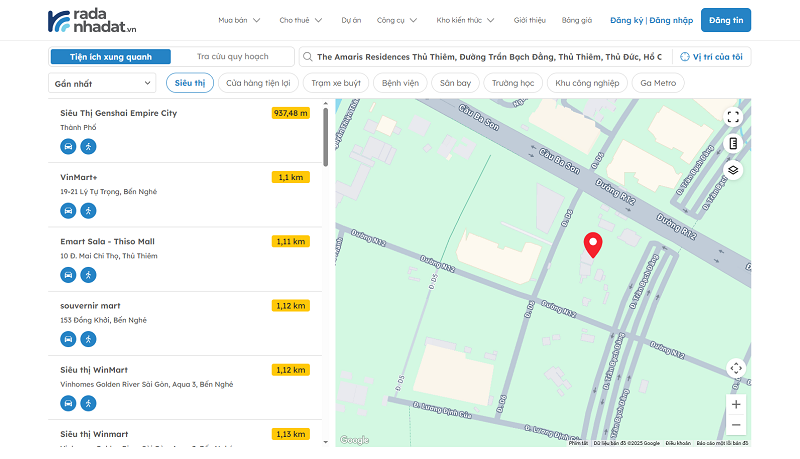Click the scrollbar up arrow in list
This screenshot has height=459, width=800.
(326, 104)
